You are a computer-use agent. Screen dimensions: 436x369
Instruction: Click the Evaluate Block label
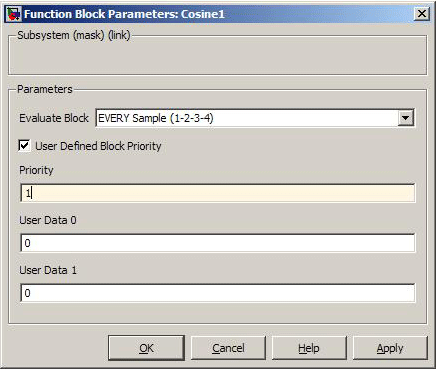[54, 118]
